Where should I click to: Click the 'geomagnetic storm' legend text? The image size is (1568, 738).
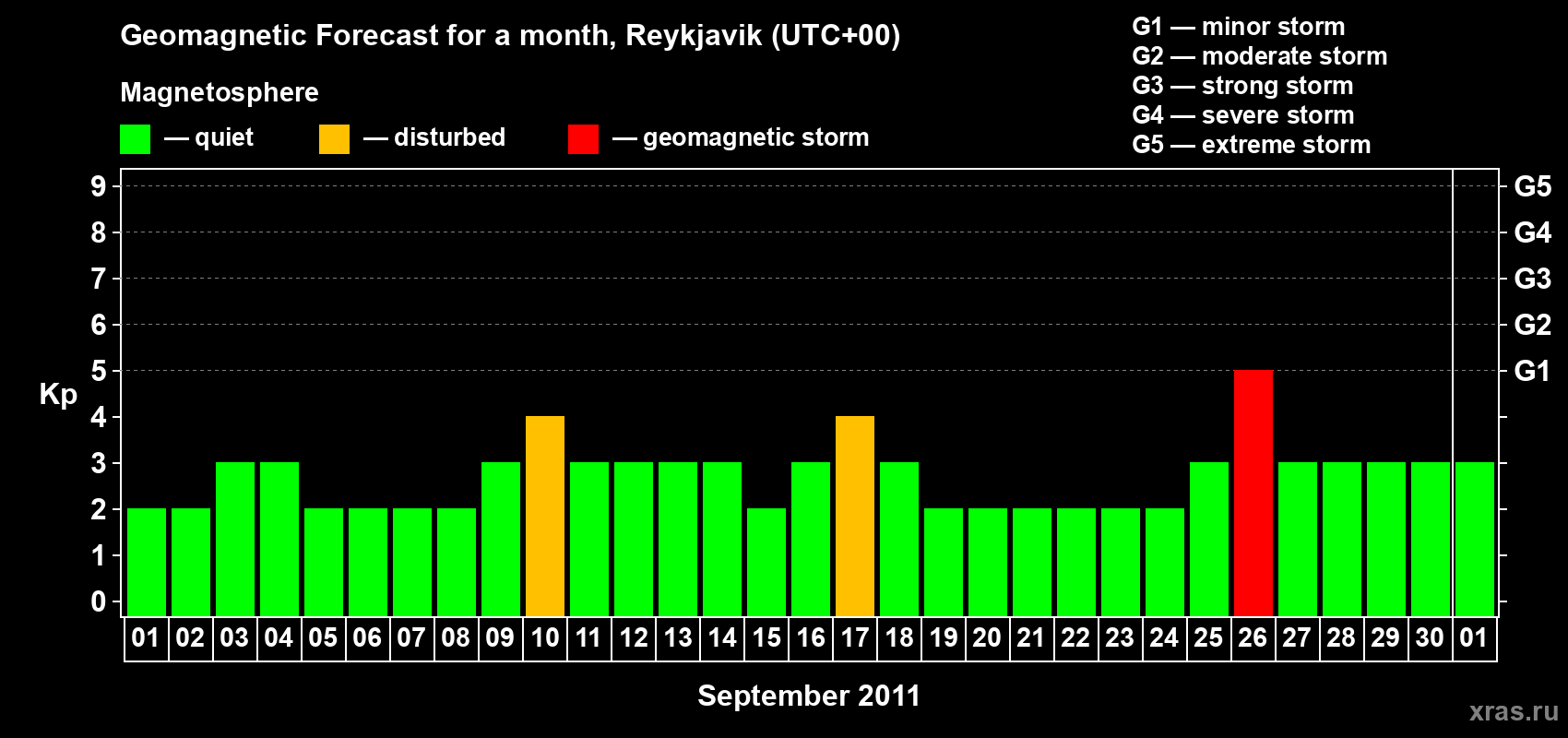pos(756,137)
